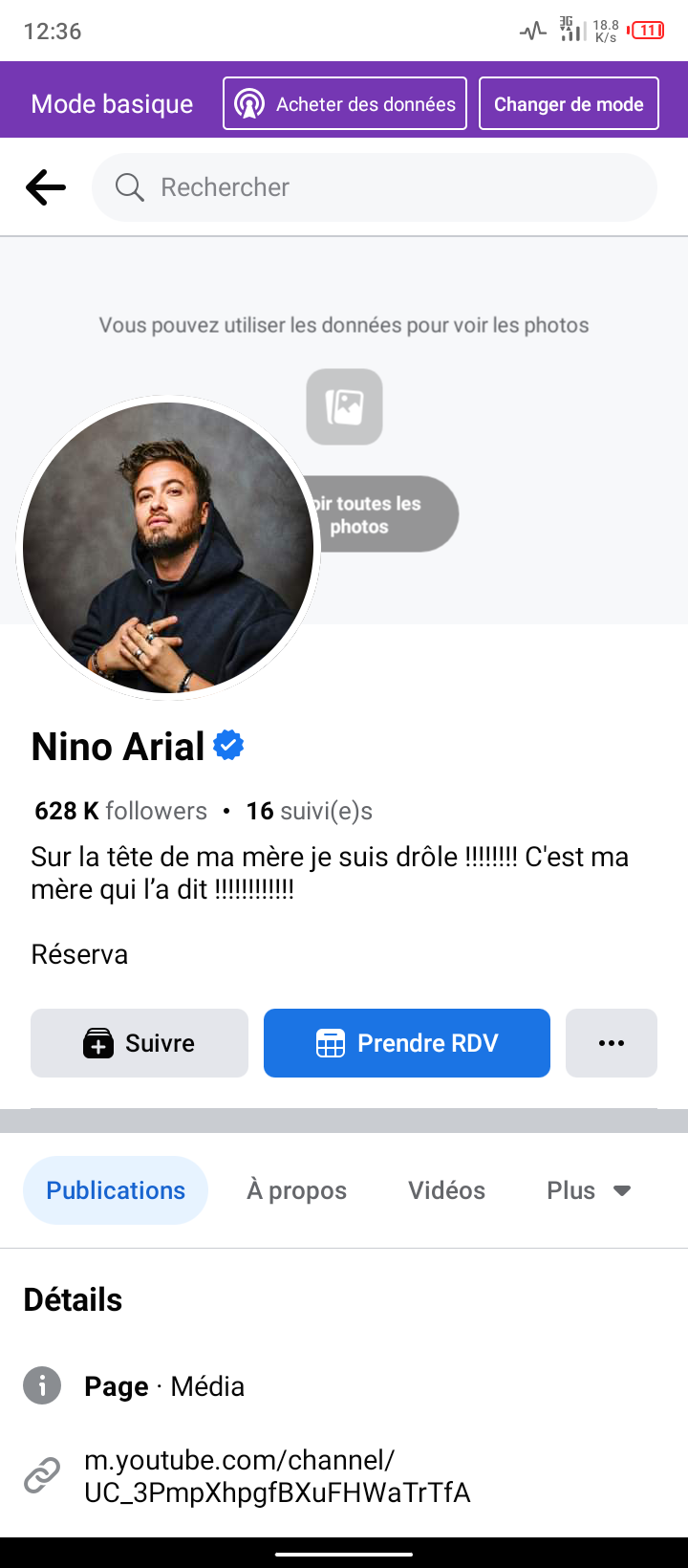Follow the page with Suivre

[140, 1043]
